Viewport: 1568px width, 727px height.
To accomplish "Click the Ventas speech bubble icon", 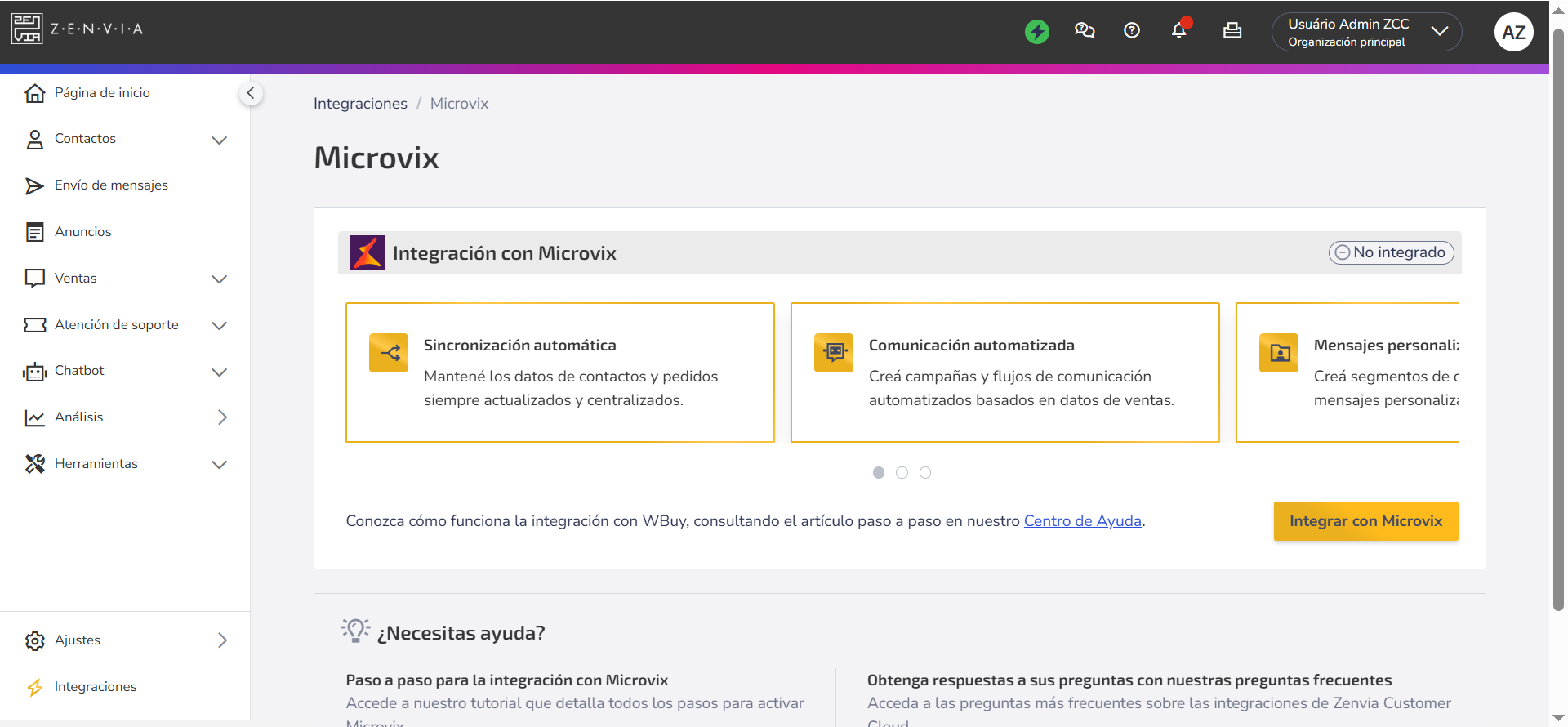I will (34, 279).
